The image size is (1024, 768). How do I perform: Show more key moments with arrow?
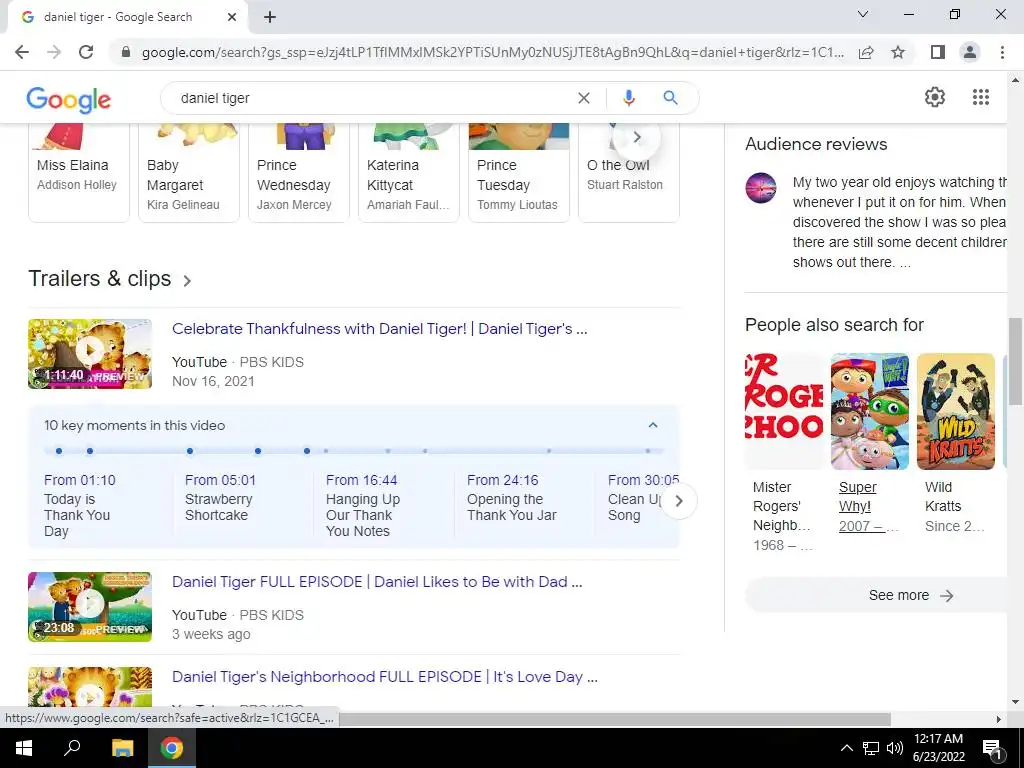[679, 501]
